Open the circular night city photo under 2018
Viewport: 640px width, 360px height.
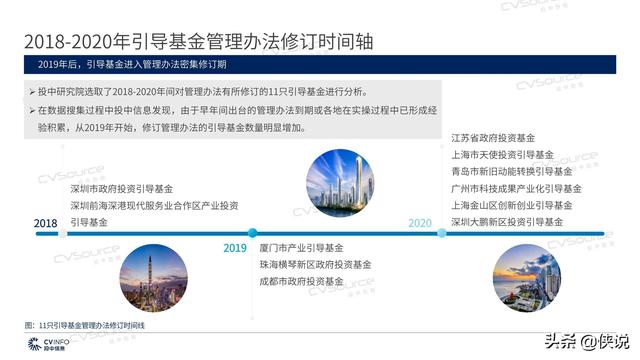pos(153,278)
